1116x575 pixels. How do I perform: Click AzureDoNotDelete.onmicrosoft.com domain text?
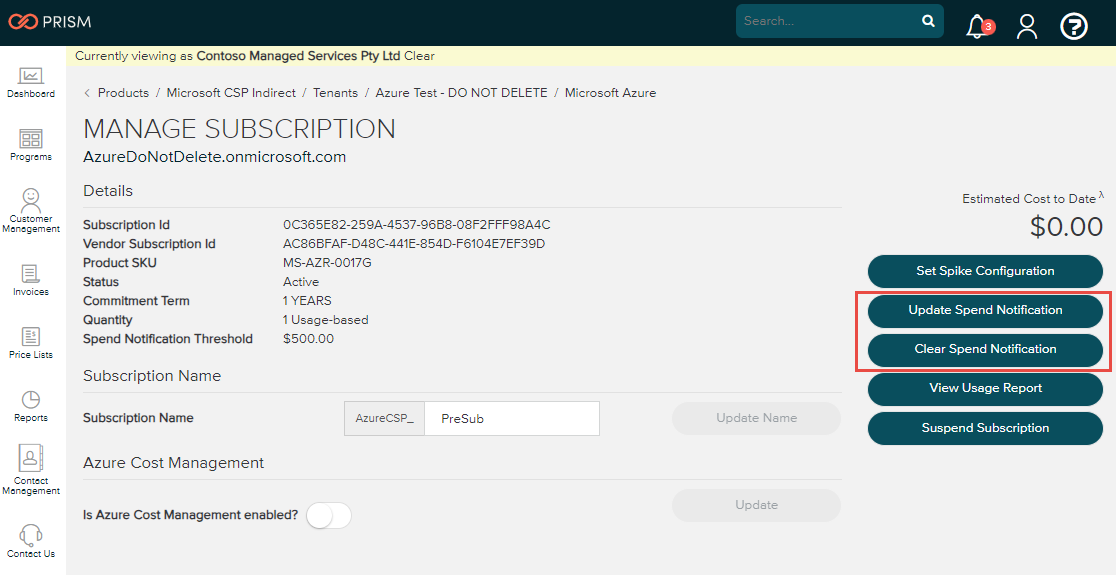[x=215, y=157]
